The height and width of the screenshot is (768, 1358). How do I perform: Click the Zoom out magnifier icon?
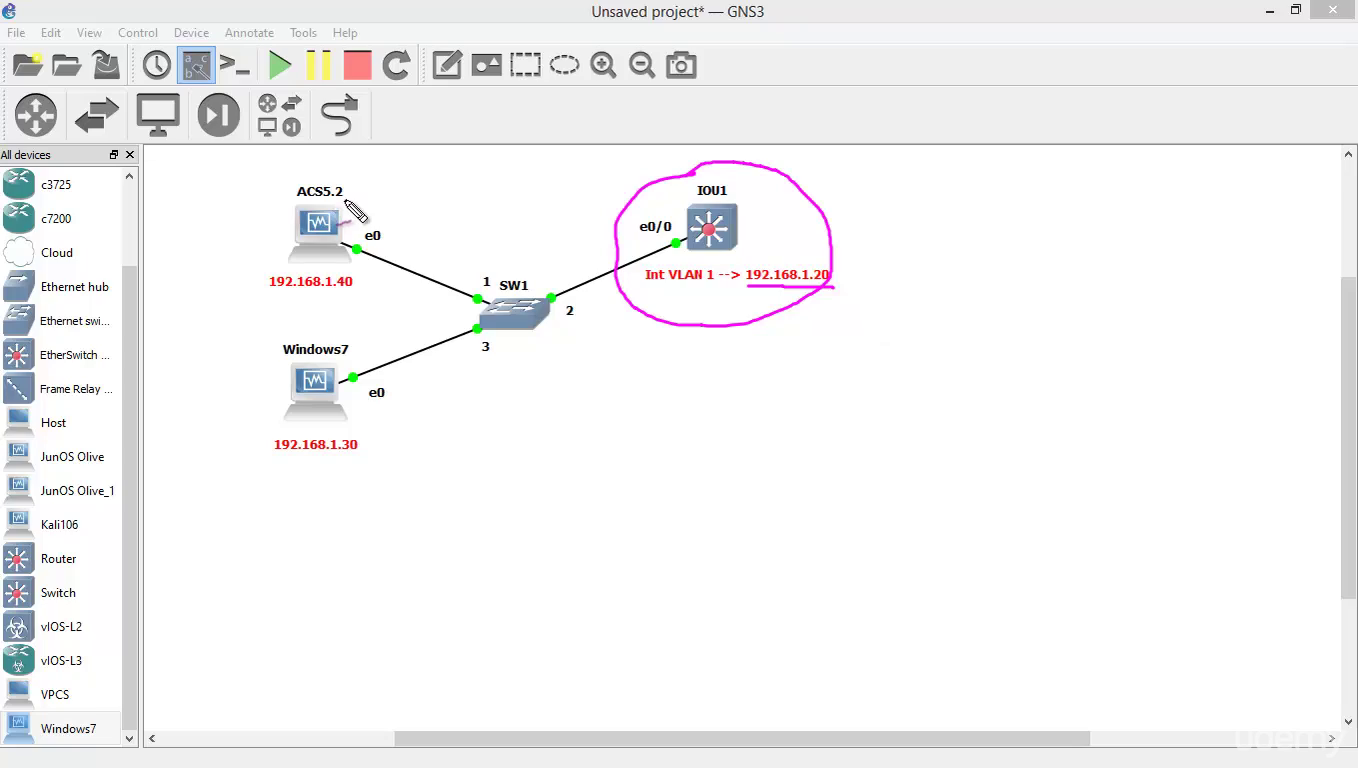tap(642, 65)
